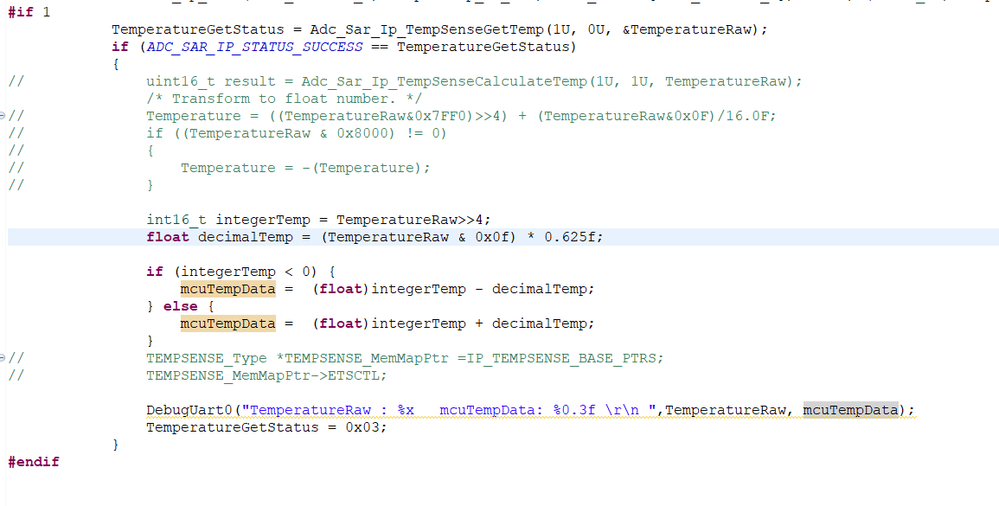The height and width of the screenshot is (506, 999).
Task: Click the 'else' keyword
Action: [180, 306]
